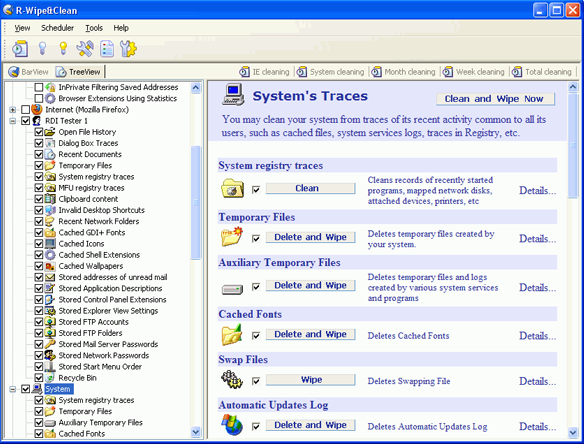Image resolution: width=584 pixels, height=444 pixels.
Task: Switch to BarView mode
Action: pos(29,72)
